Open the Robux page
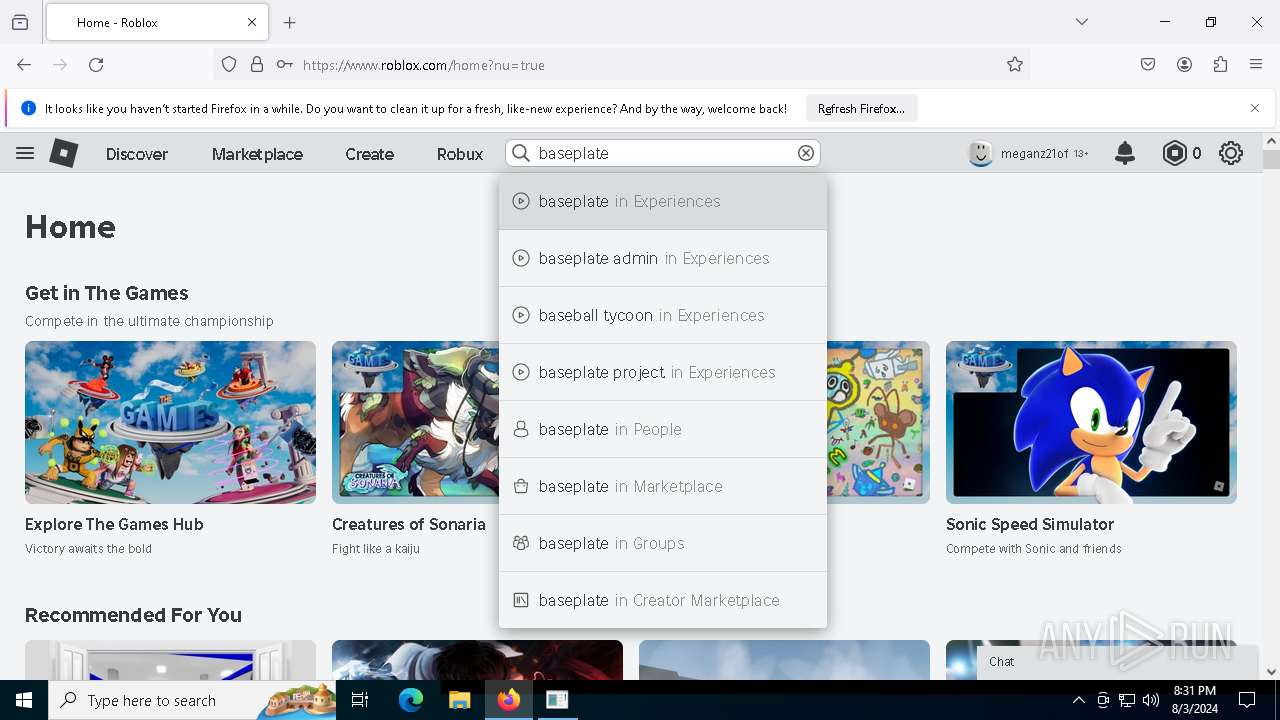1280x720 pixels. (460, 154)
